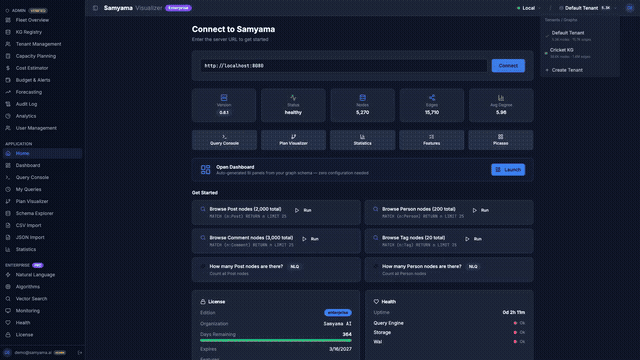Click the Schema Explorer icon
The height and width of the screenshot is (360, 640).
(x=8, y=213)
